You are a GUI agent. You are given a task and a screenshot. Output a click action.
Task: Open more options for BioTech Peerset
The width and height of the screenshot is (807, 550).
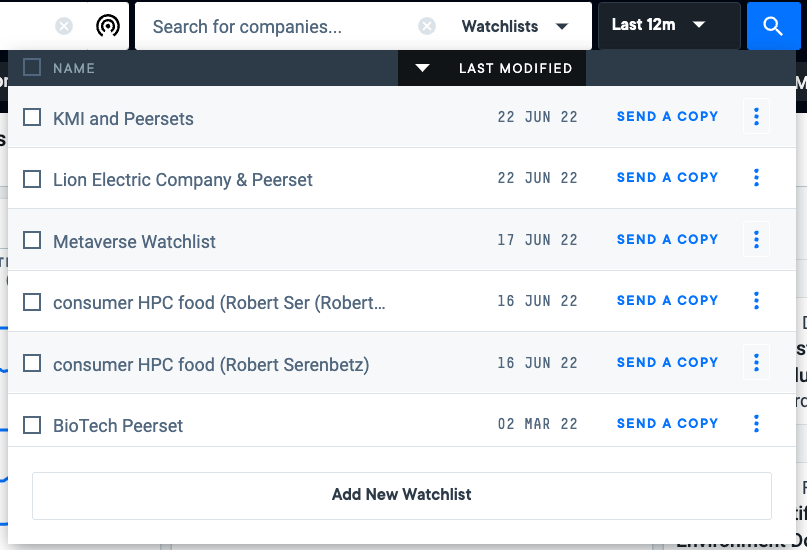(x=756, y=423)
